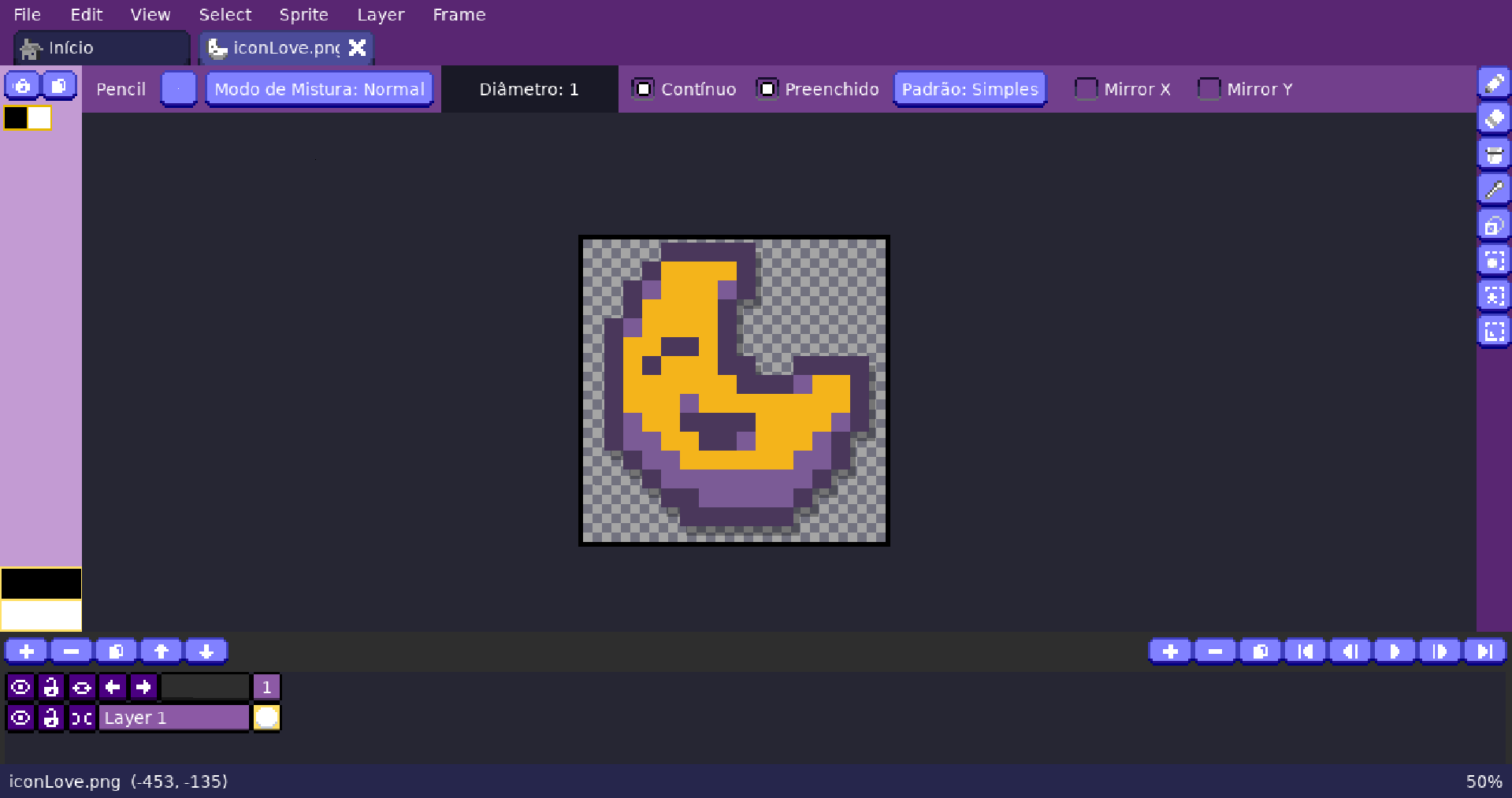Click the left arrow in timeline header
The image size is (1512, 798).
(113, 688)
